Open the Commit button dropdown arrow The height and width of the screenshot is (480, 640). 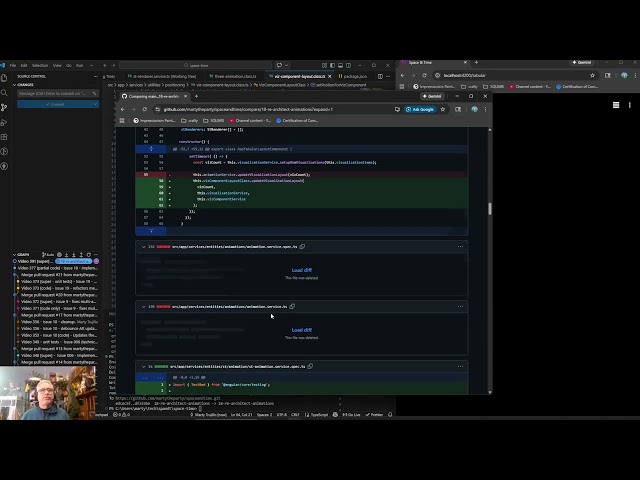(x=95, y=104)
